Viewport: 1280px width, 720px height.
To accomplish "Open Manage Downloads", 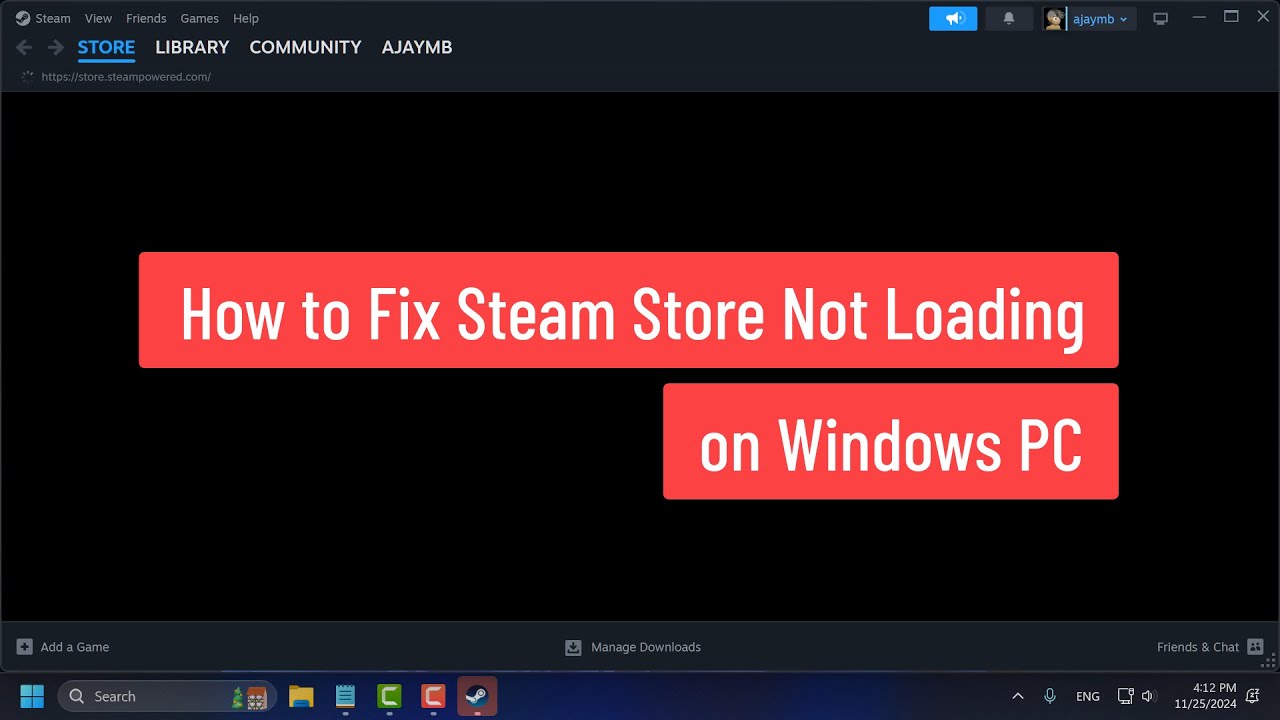I will (646, 647).
